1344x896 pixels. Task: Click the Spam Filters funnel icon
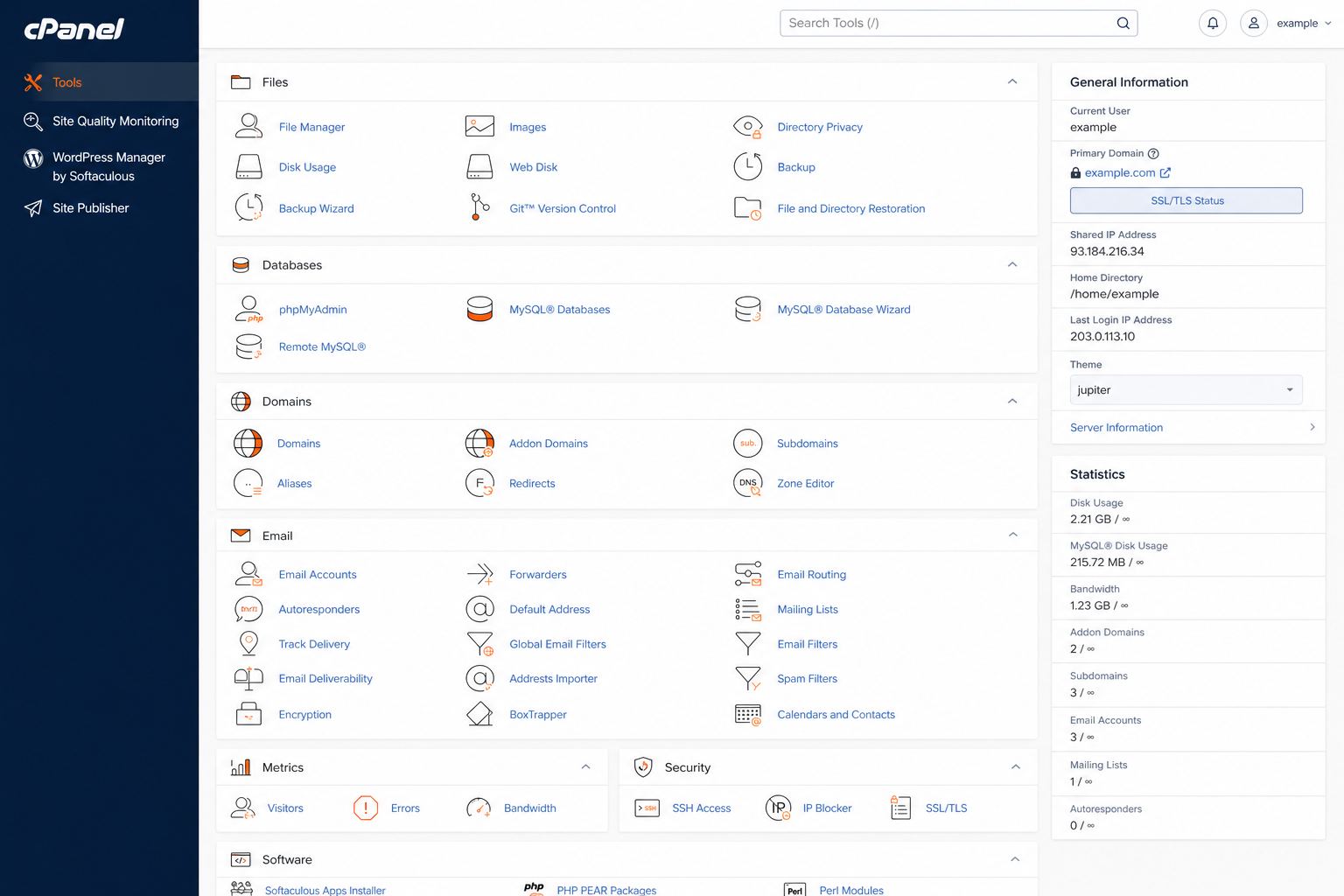pyautogui.click(x=747, y=678)
